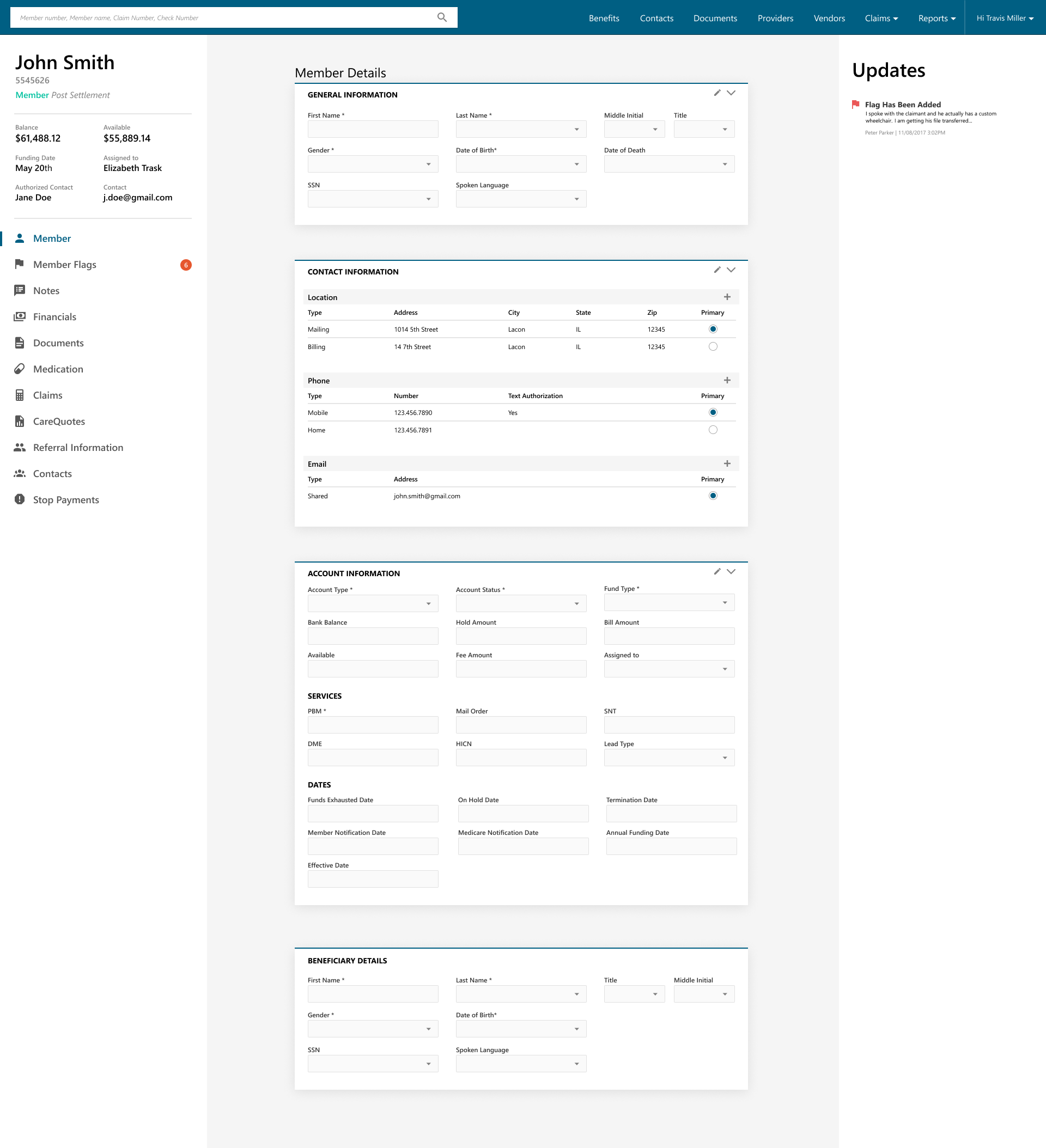Edit Account Information with pencil icon
This screenshot has height=1148, width=1046.
(717, 571)
